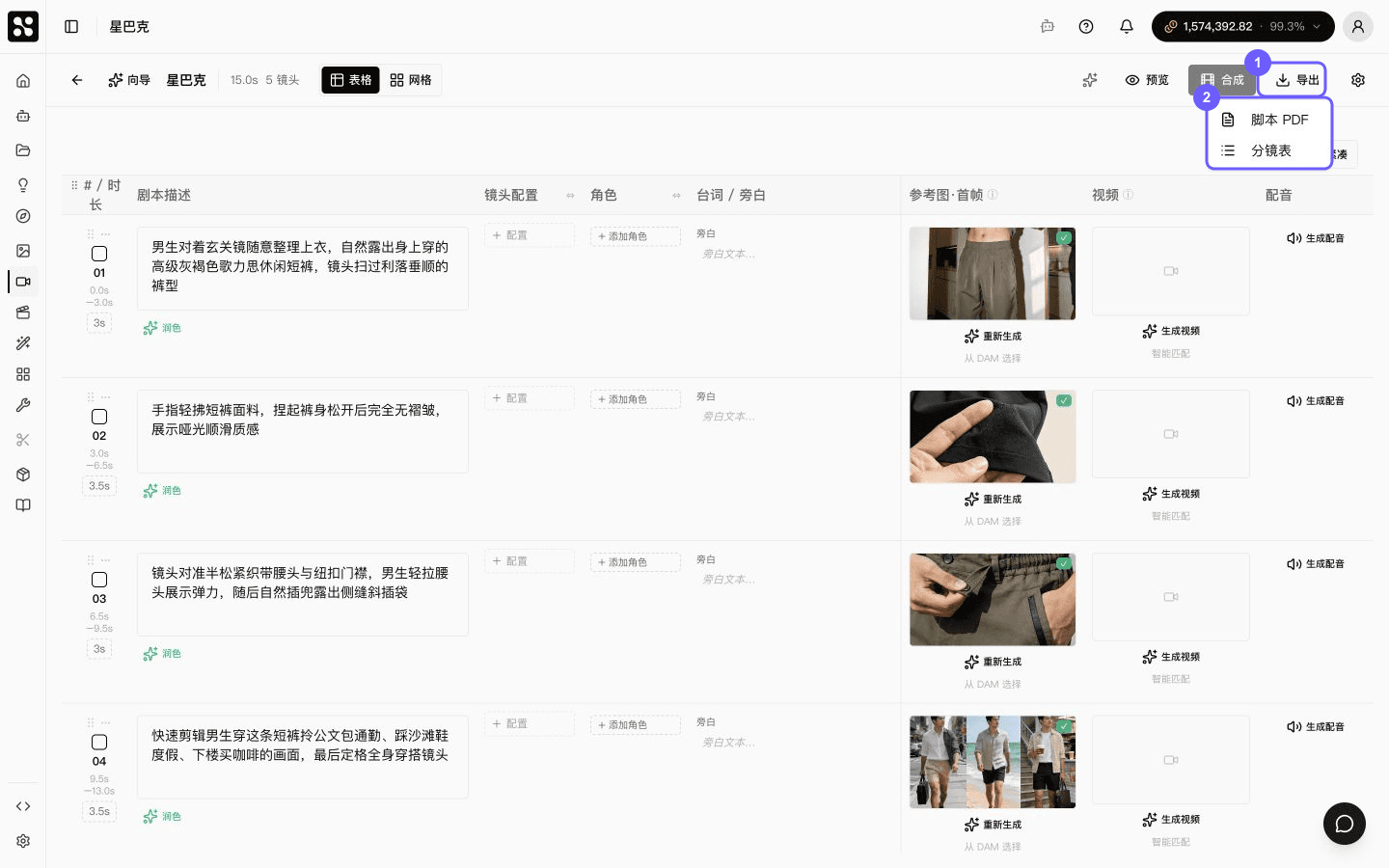Click 润色 under shot 04 description
Screen dimensions: 1389x868
click(162, 817)
